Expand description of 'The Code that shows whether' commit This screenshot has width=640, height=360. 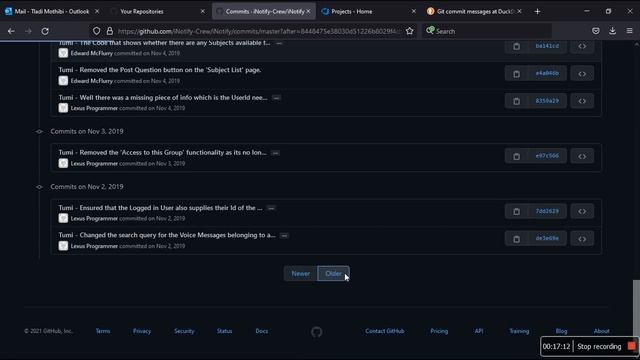point(279,43)
